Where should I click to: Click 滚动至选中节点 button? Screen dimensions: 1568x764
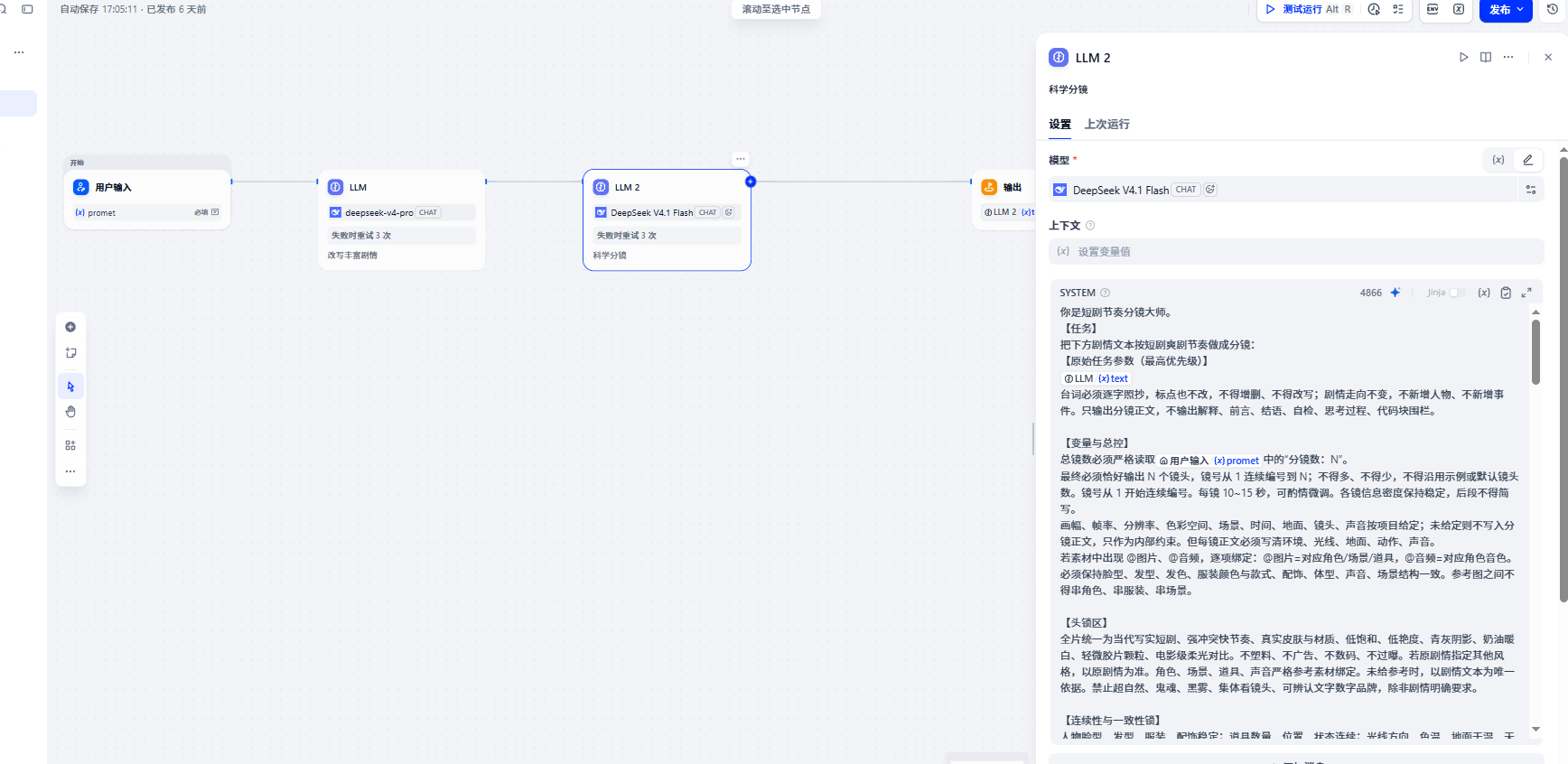[x=776, y=9]
